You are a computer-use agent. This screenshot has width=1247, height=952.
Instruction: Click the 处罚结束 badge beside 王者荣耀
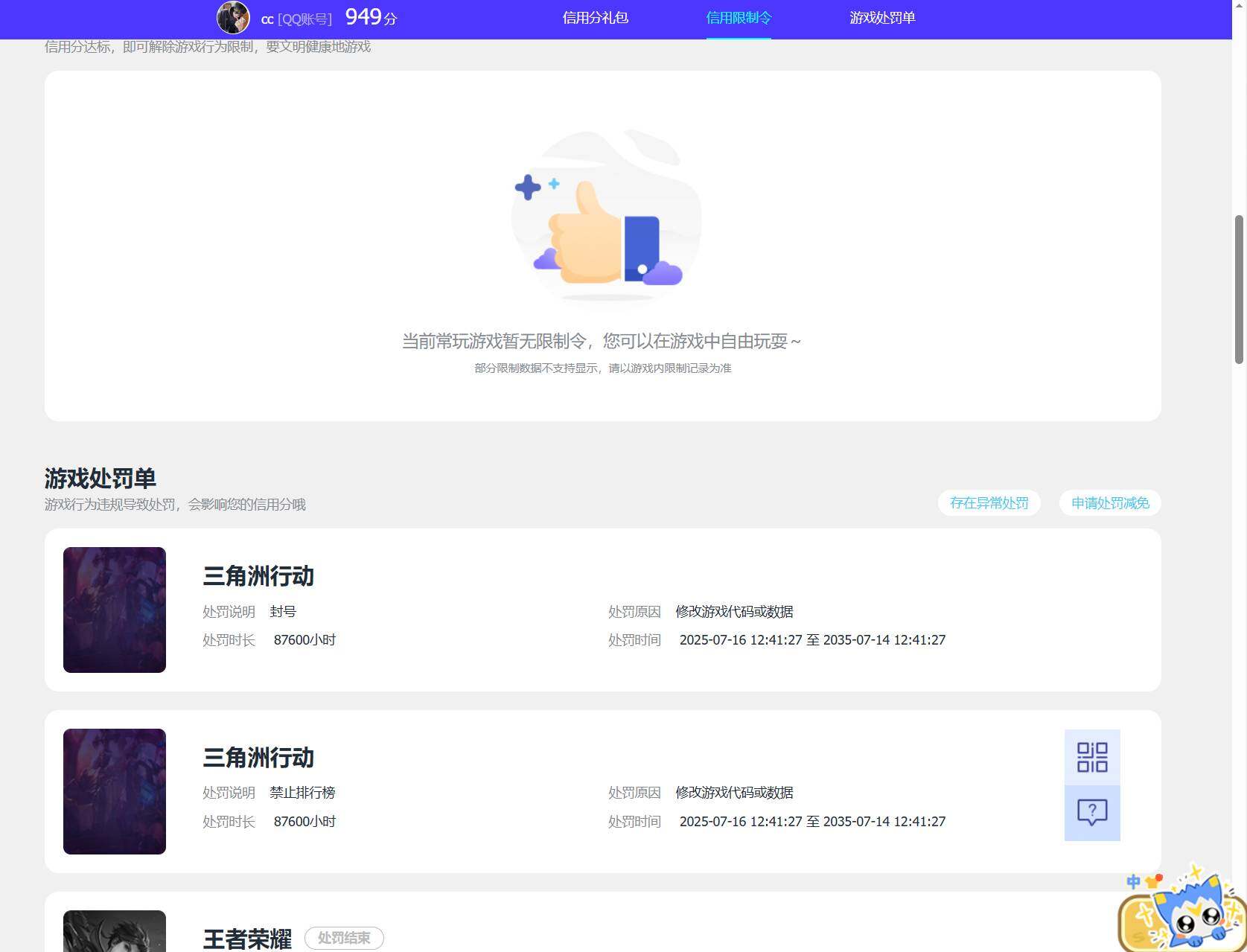point(344,938)
